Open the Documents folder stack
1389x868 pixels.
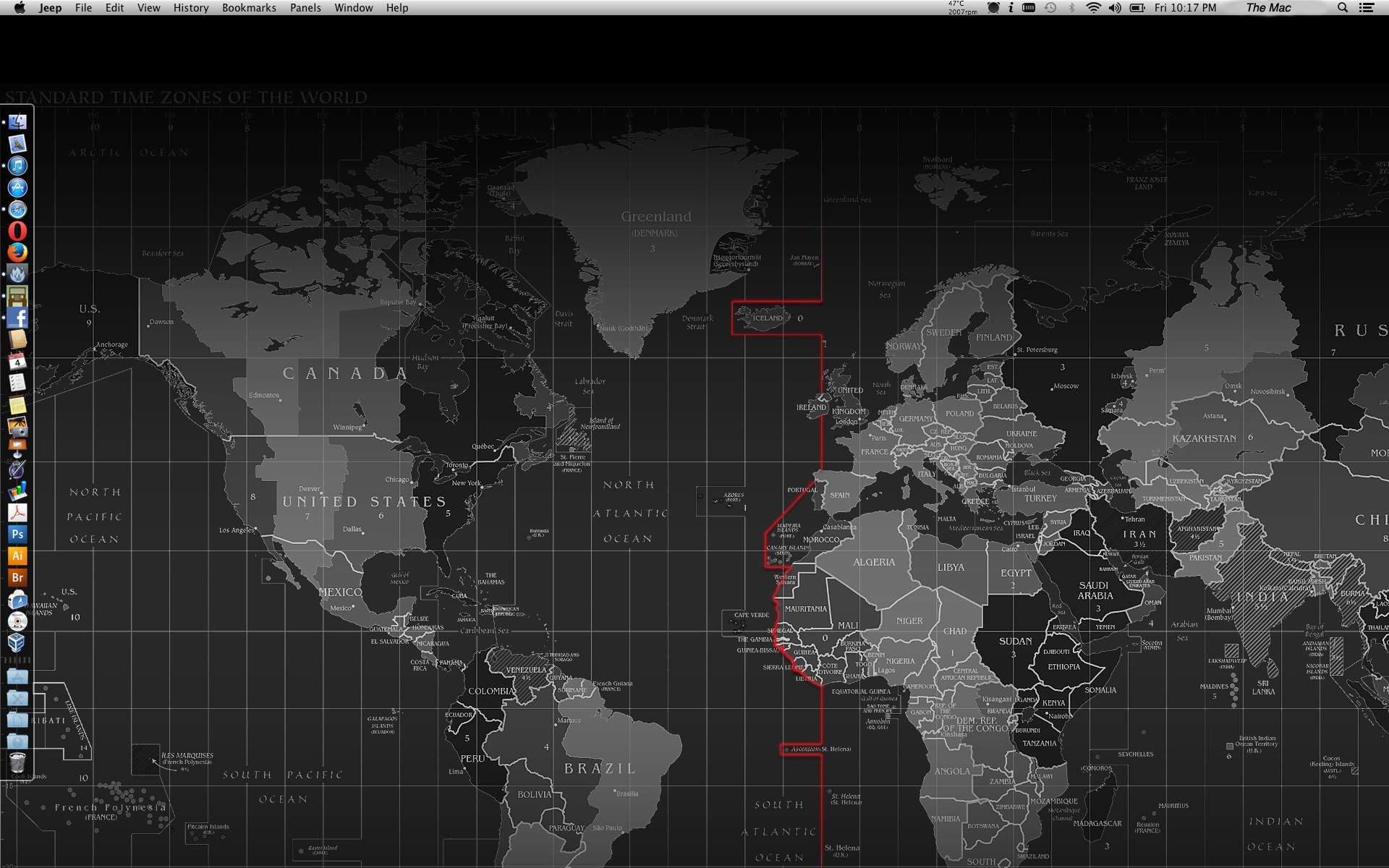point(17,720)
